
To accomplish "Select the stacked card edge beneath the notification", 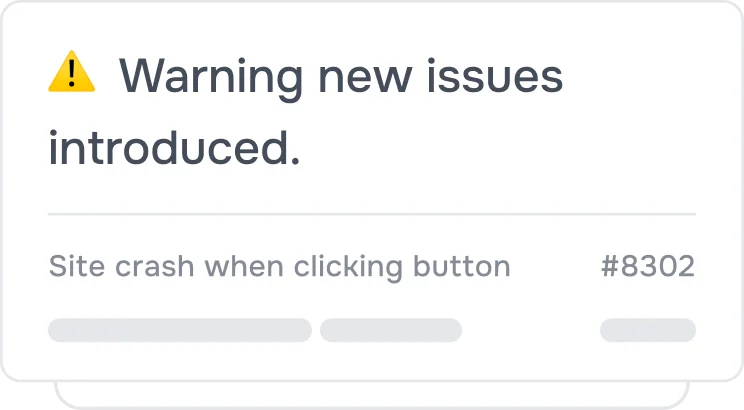I will (x=372, y=393).
